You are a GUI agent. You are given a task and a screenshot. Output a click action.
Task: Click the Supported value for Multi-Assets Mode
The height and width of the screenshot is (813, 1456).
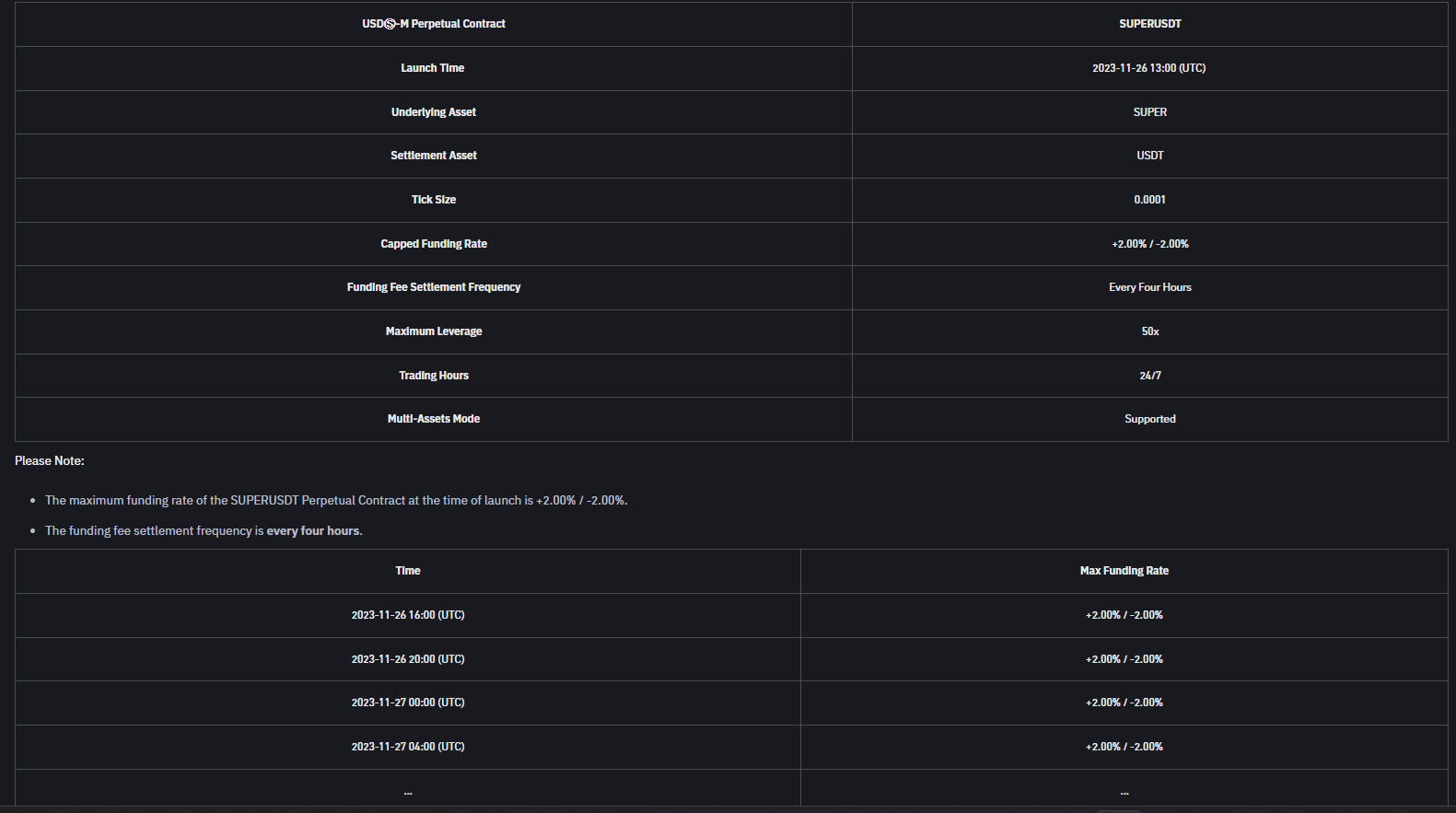pos(1149,419)
